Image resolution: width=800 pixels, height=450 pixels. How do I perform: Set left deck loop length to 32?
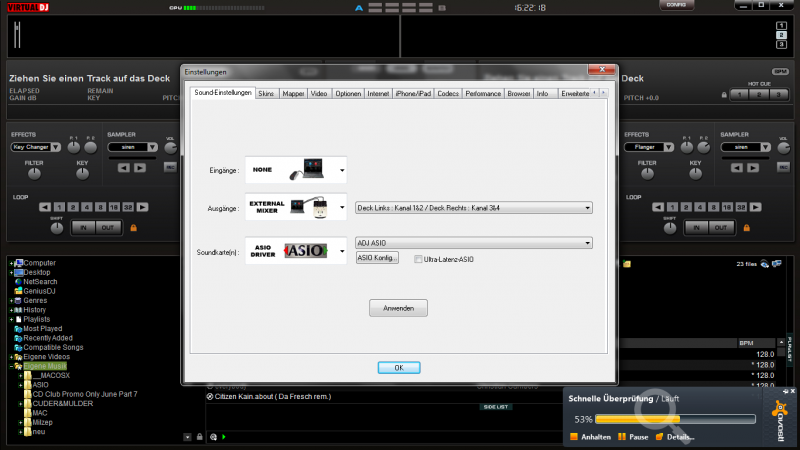[x=128, y=207]
